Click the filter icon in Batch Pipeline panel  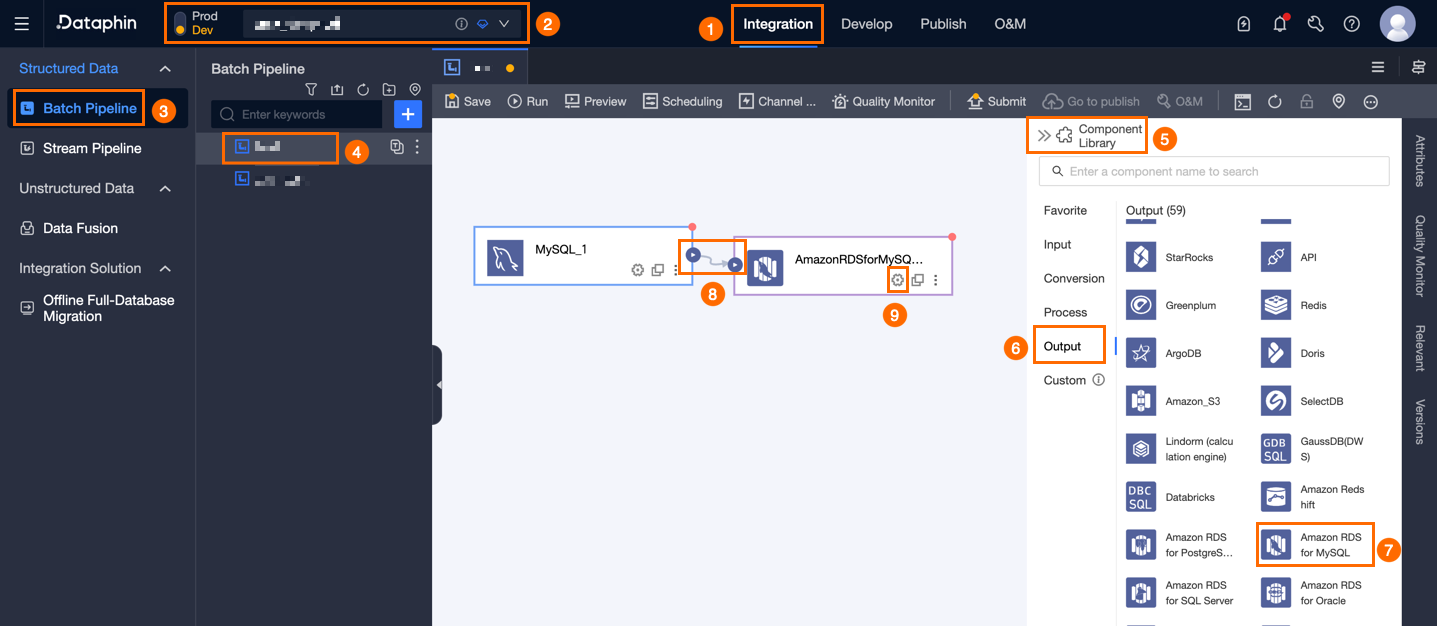pyautogui.click(x=311, y=90)
